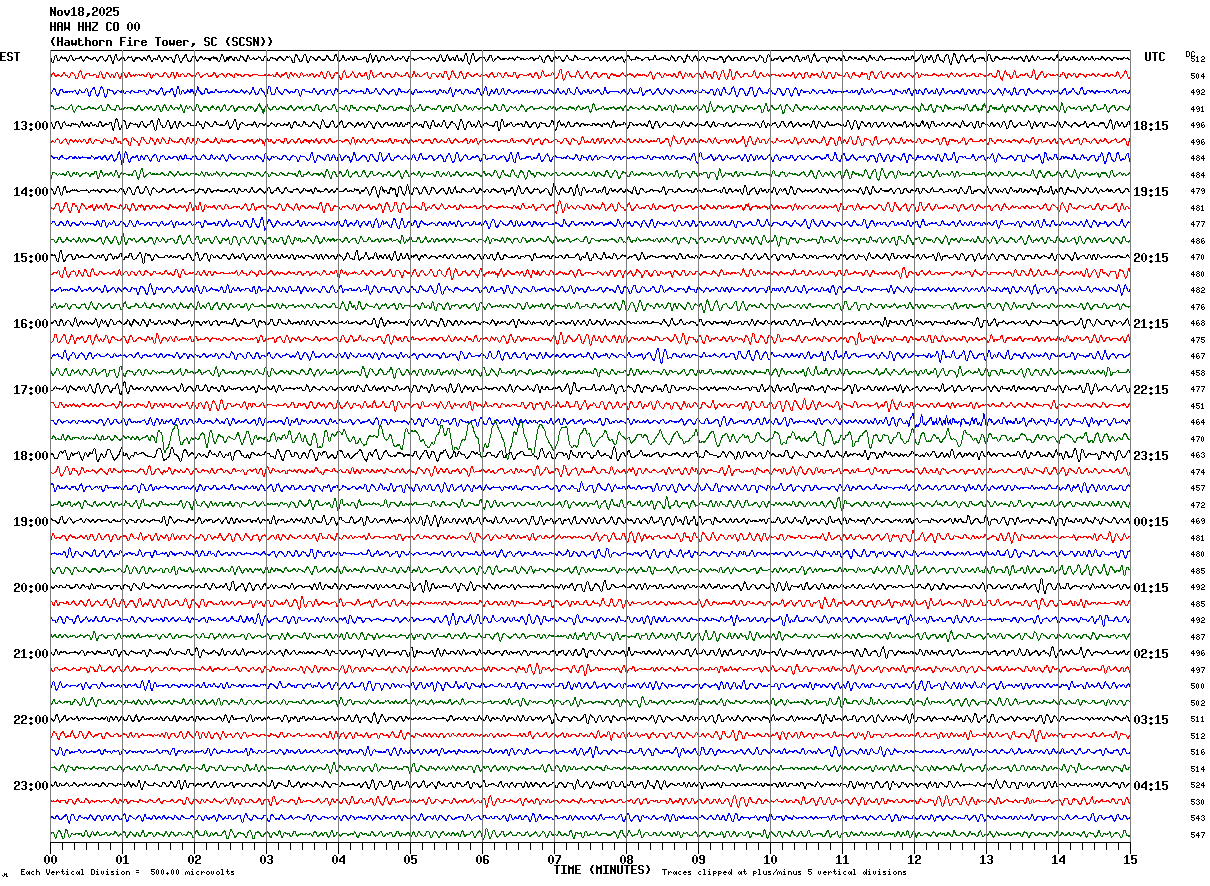Click the DC offset value 511
This screenshot has width=1210, height=886.
(x=1197, y=720)
